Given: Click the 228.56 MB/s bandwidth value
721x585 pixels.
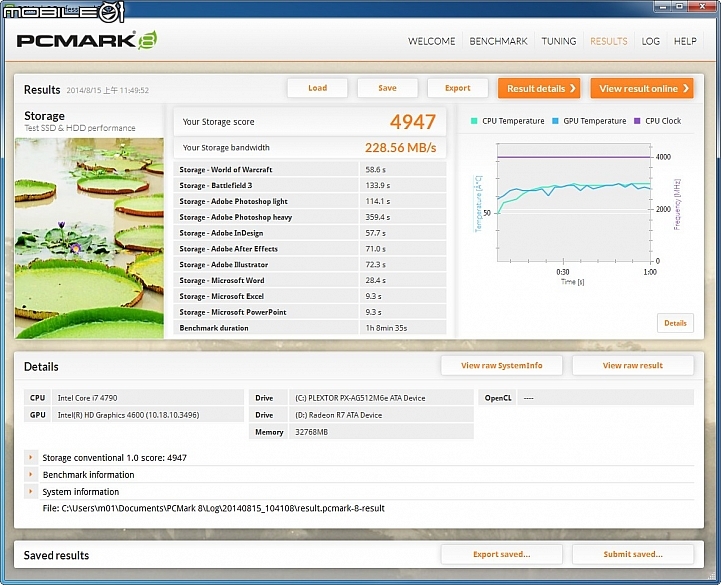Looking at the screenshot, I should (401, 148).
